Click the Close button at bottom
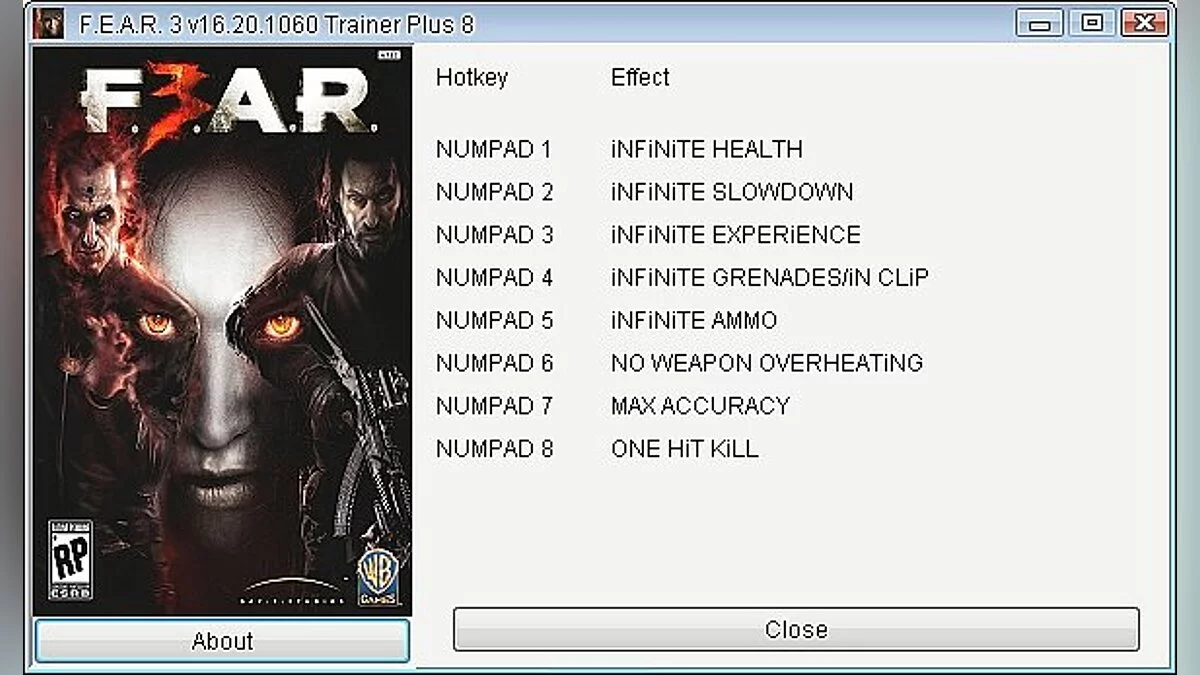This screenshot has height=675, width=1200. [796, 629]
